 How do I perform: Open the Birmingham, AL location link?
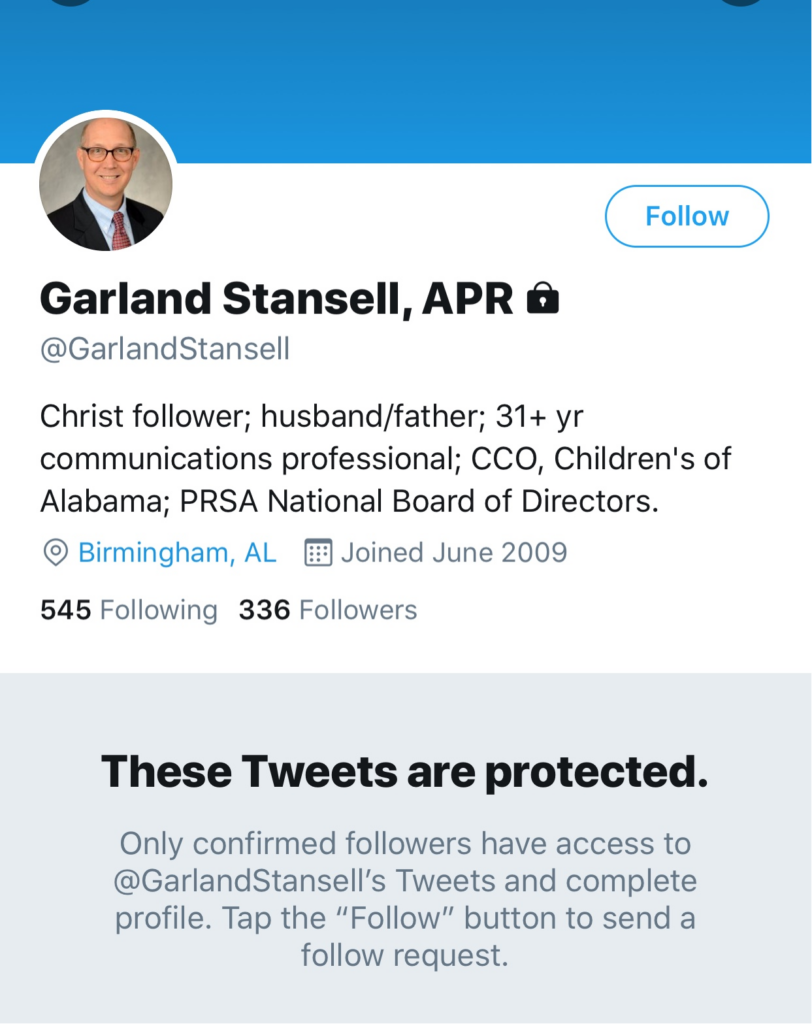[177, 552]
